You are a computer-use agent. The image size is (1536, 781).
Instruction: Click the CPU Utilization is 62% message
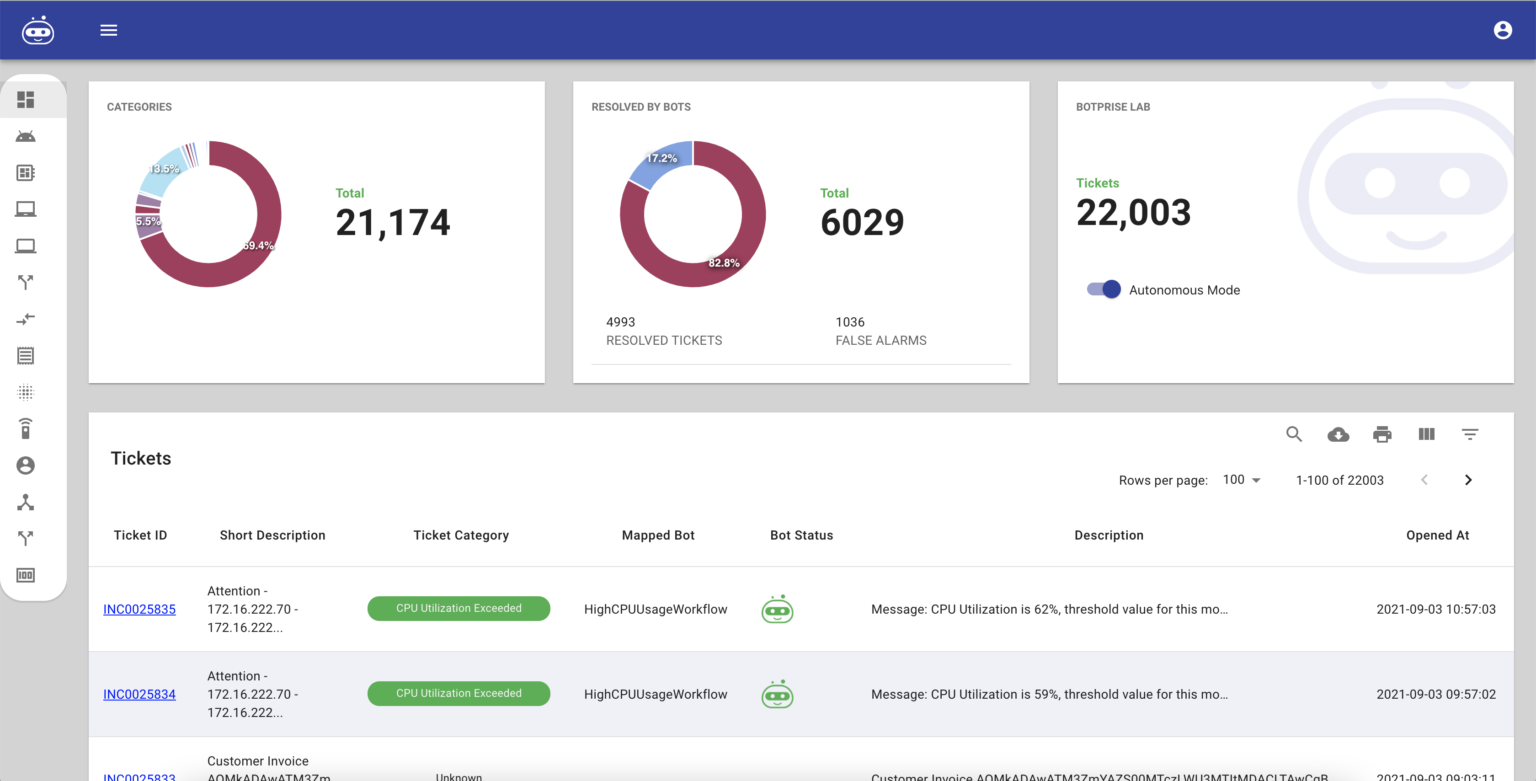click(1049, 609)
